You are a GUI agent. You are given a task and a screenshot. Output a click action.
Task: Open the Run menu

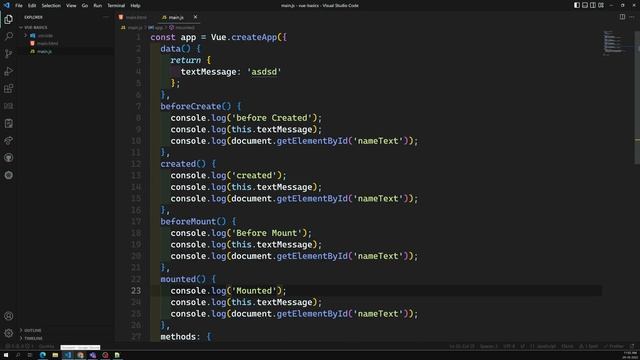pyautogui.click(x=98, y=6)
